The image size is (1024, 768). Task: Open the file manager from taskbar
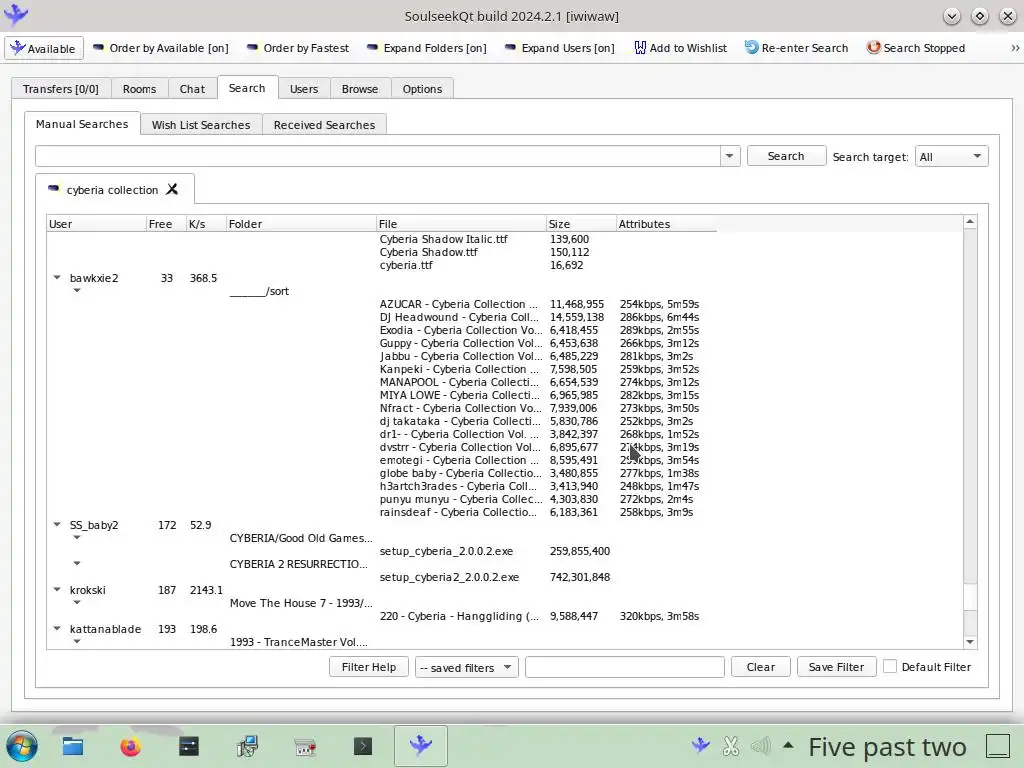coord(72,746)
